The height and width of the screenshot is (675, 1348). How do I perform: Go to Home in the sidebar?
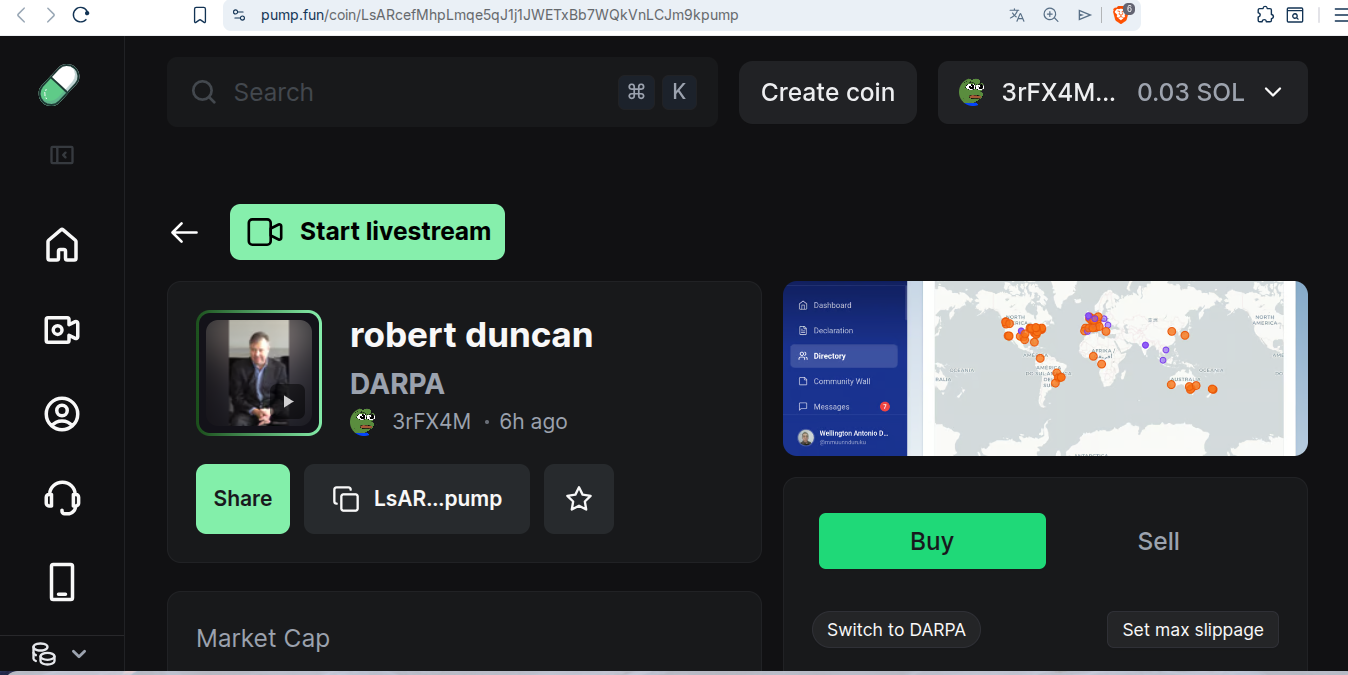(62, 245)
